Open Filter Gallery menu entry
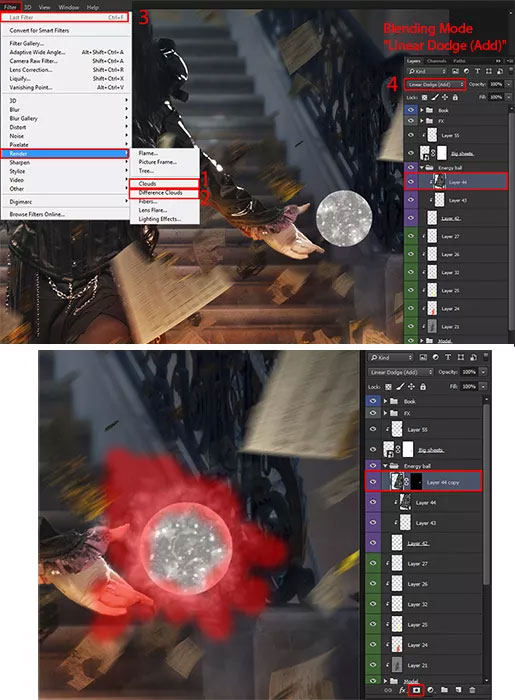The image size is (515, 700). [x=27, y=43]
